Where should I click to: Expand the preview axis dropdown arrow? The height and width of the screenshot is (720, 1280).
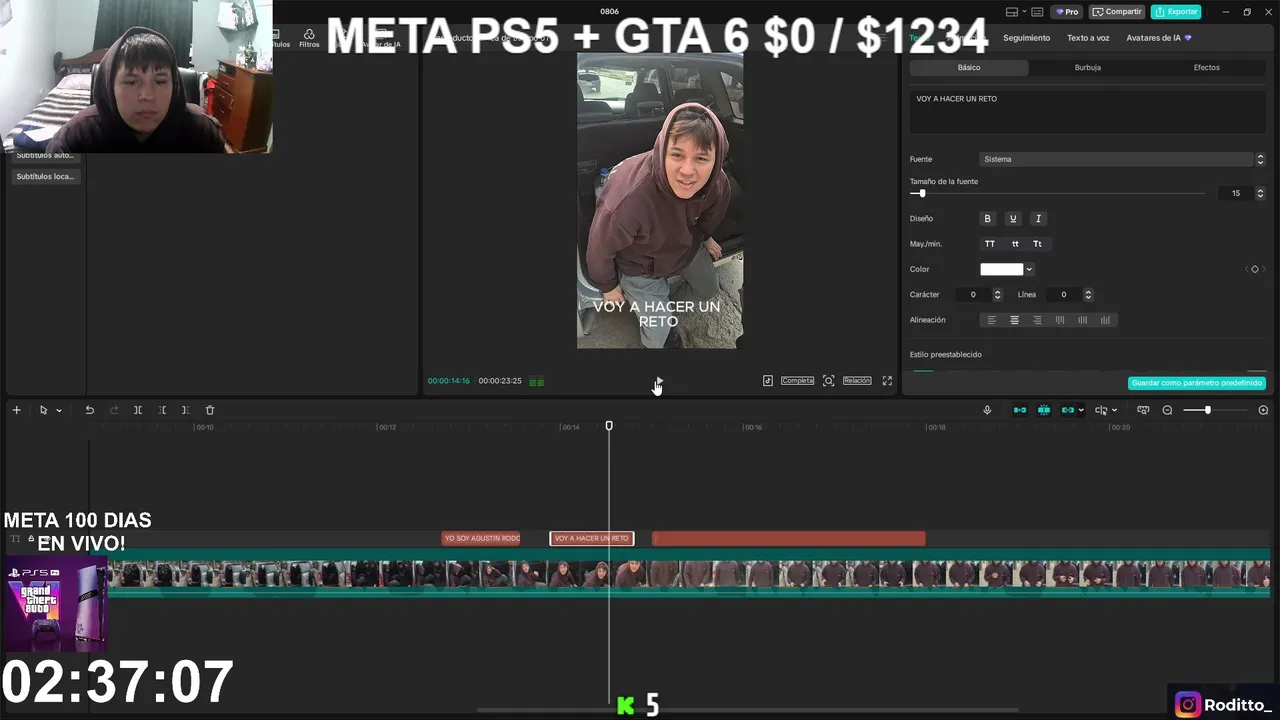pos(1115,411)
